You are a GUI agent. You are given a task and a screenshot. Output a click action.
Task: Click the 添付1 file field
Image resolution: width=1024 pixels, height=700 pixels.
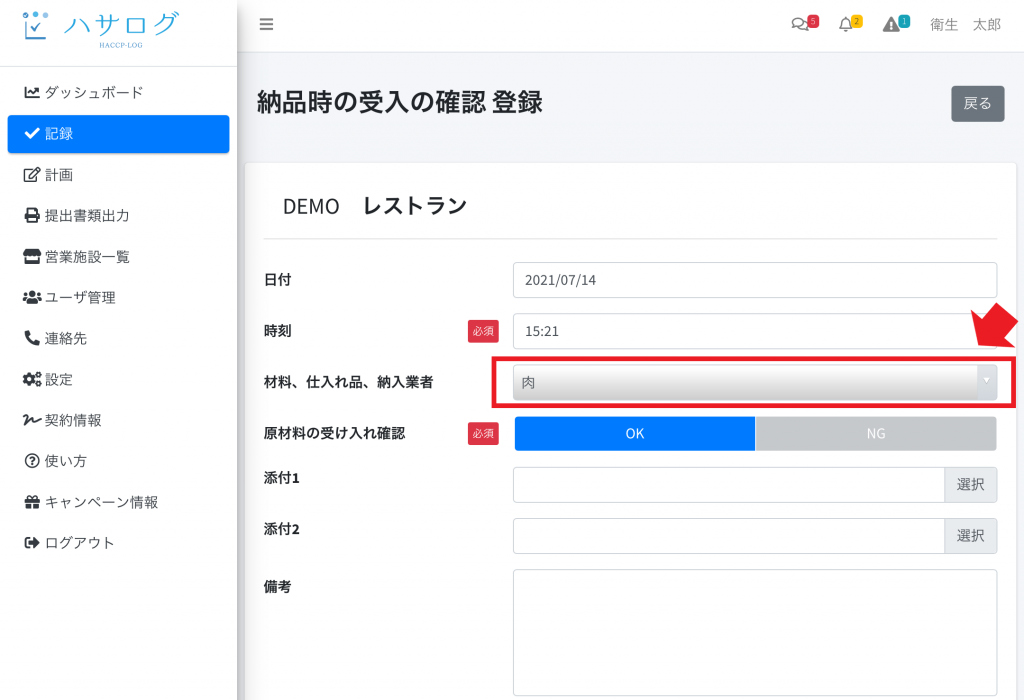coord(729,485)
